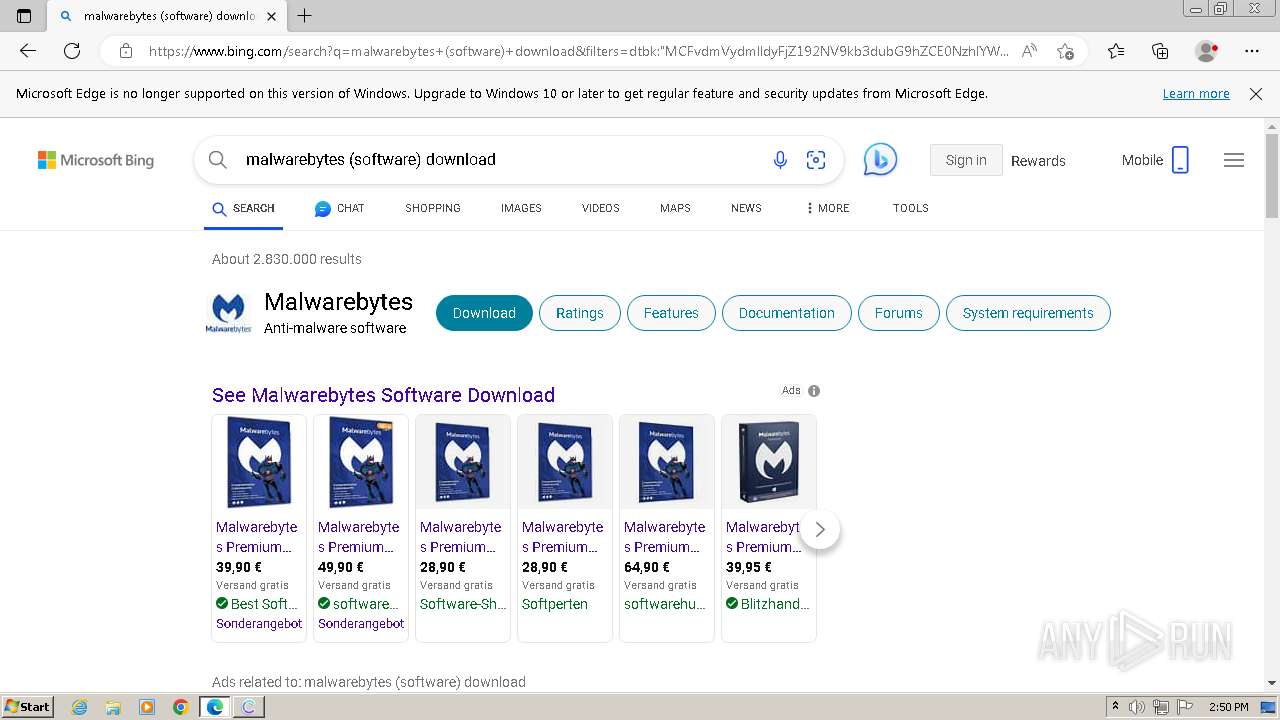Open Collections panel
This screenshot has height=720, width=1280.
click(1160, 50)
